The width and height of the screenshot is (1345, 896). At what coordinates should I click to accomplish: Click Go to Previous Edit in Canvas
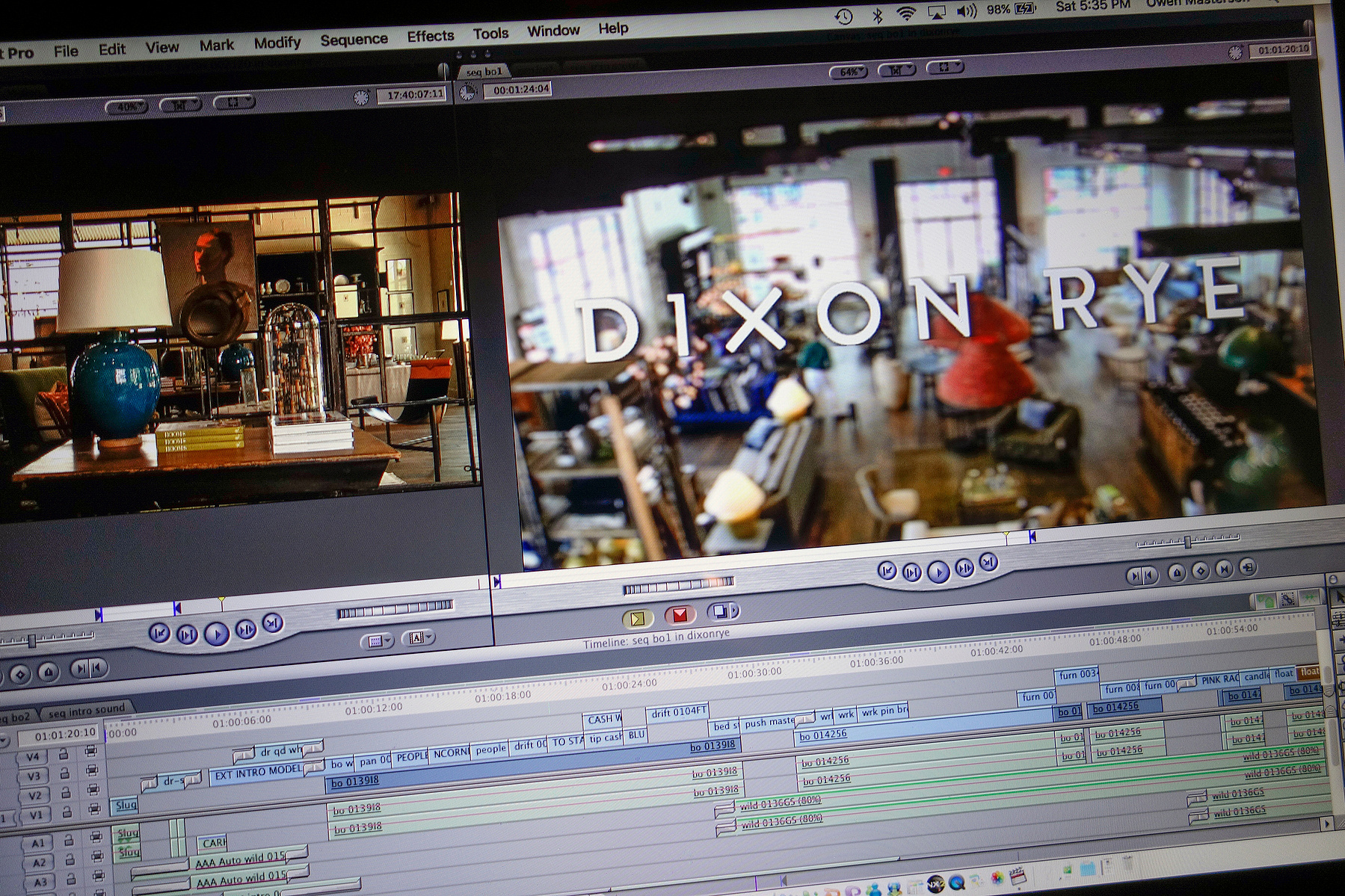(x=887, y=572)
